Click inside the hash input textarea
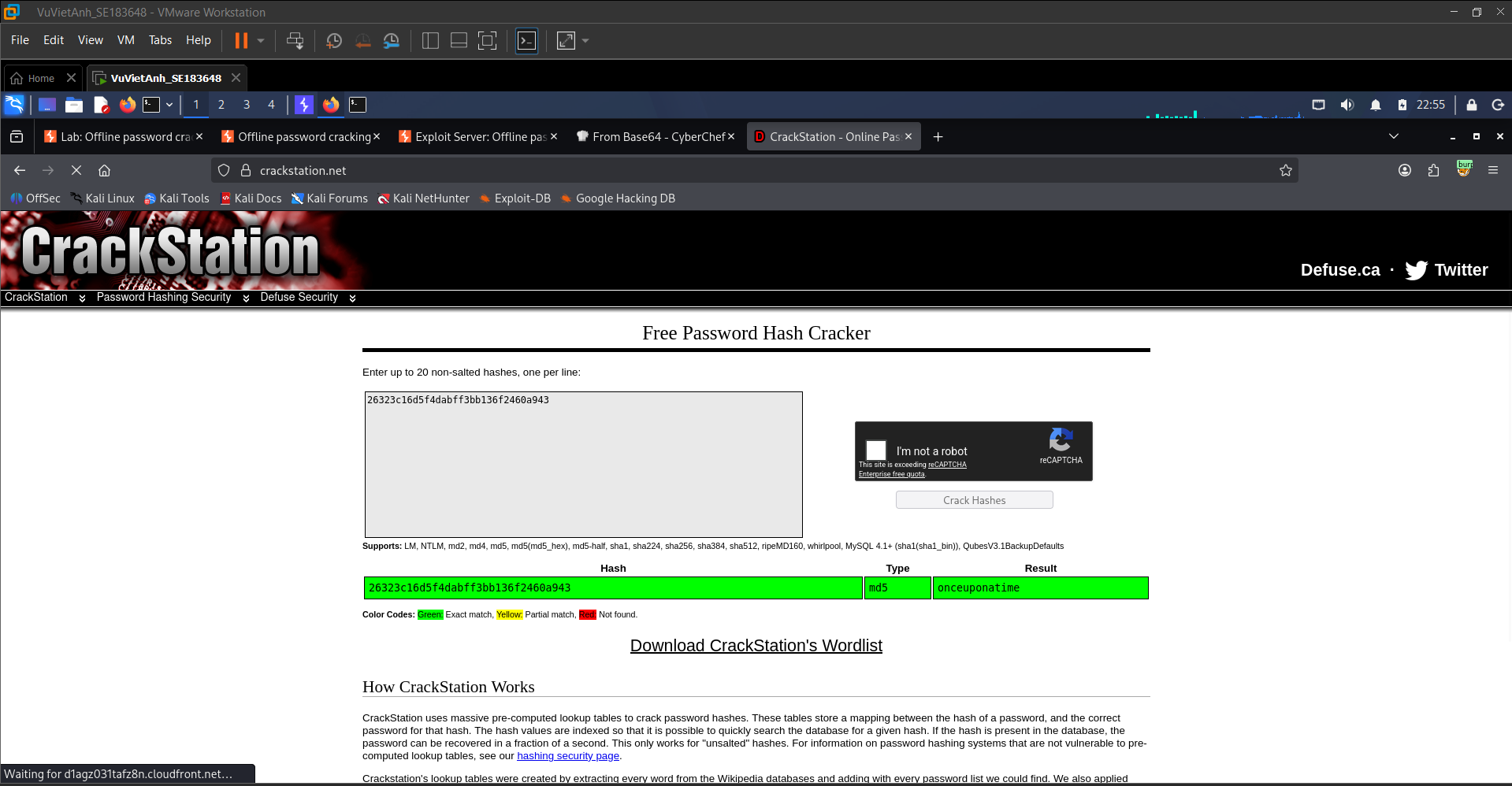The width and height of the screenshot is (1512, 786). 583,465
